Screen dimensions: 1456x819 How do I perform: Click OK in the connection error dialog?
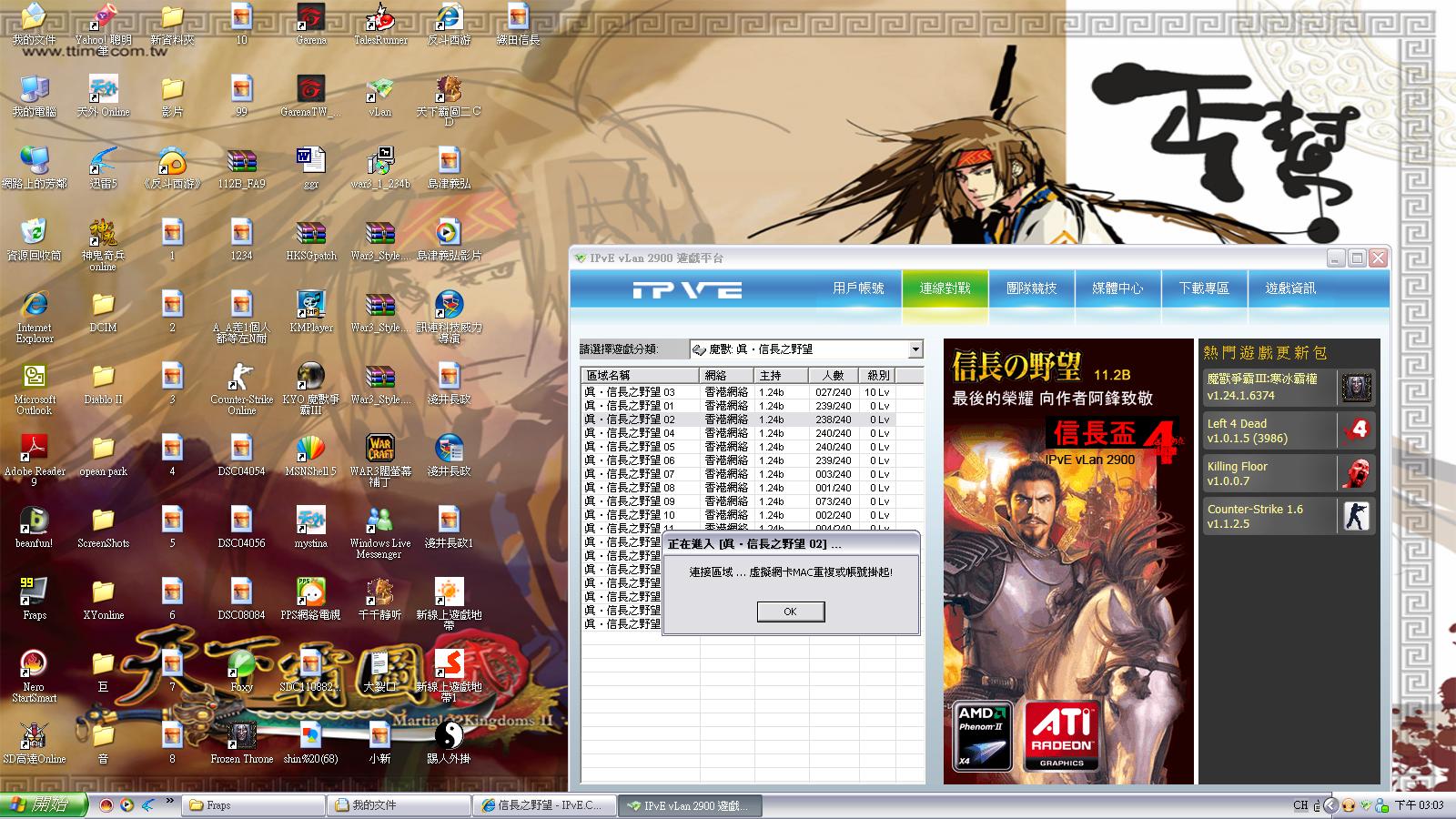click(x=790, y=612)
